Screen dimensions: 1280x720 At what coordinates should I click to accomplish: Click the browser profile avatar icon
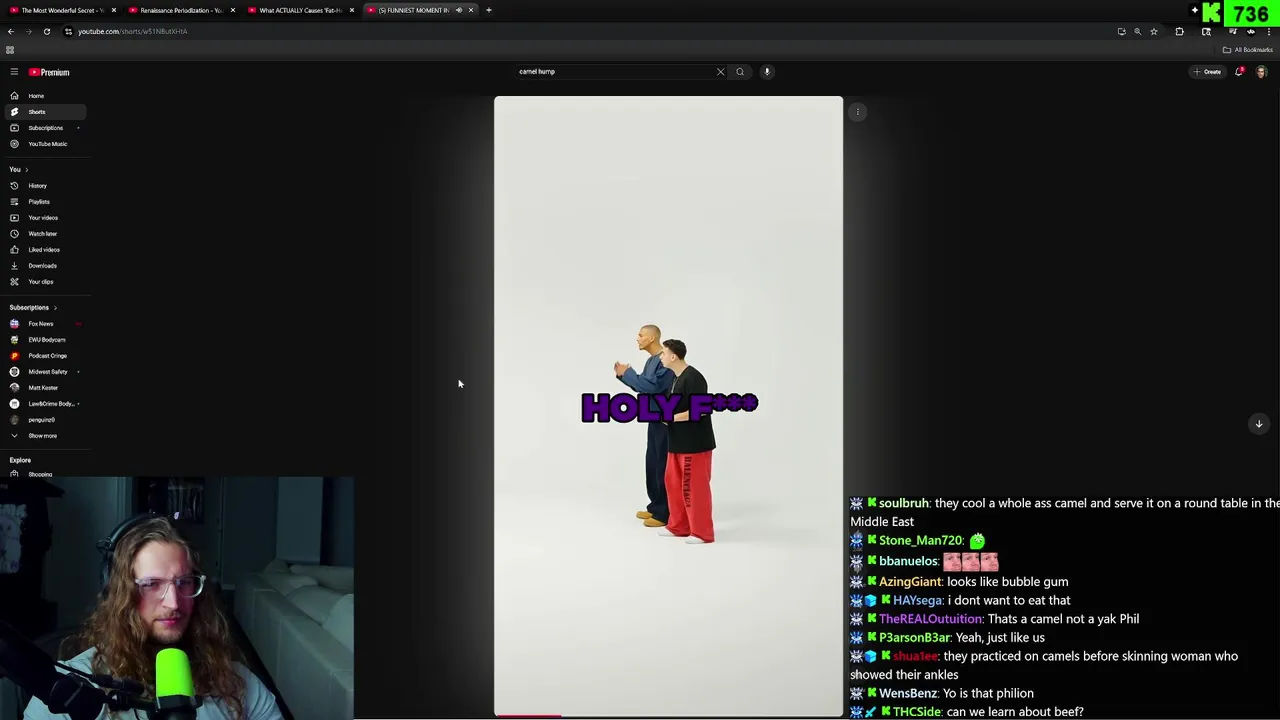[x=1250, y=31]
